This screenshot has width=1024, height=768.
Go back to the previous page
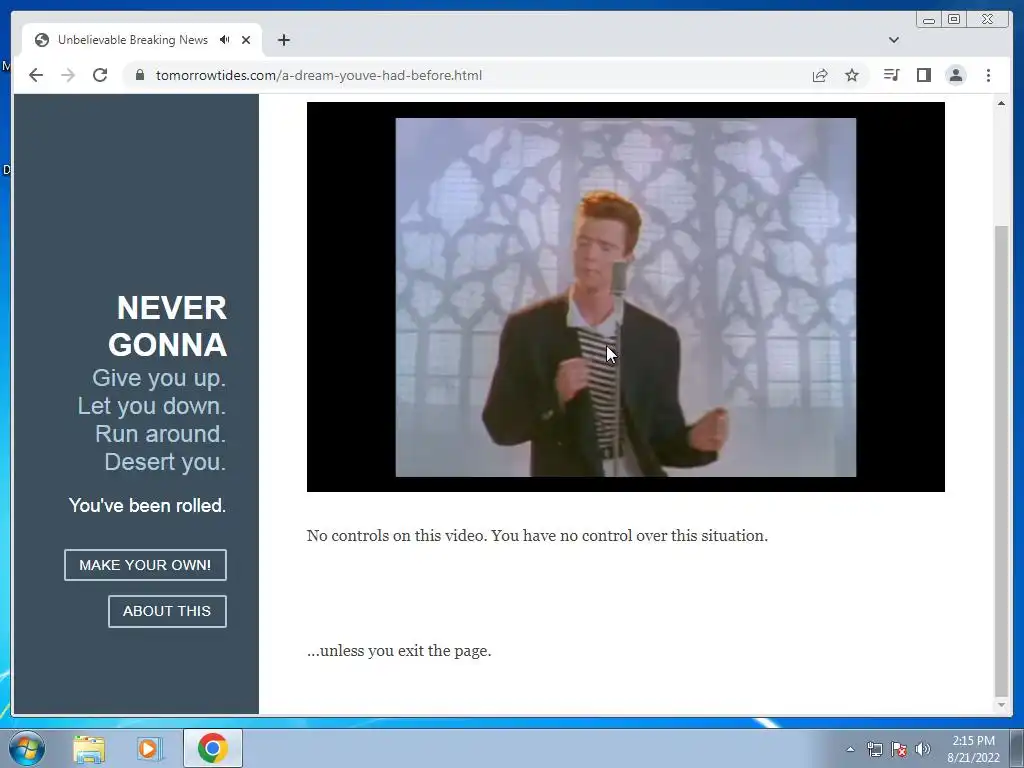[36, 75]
